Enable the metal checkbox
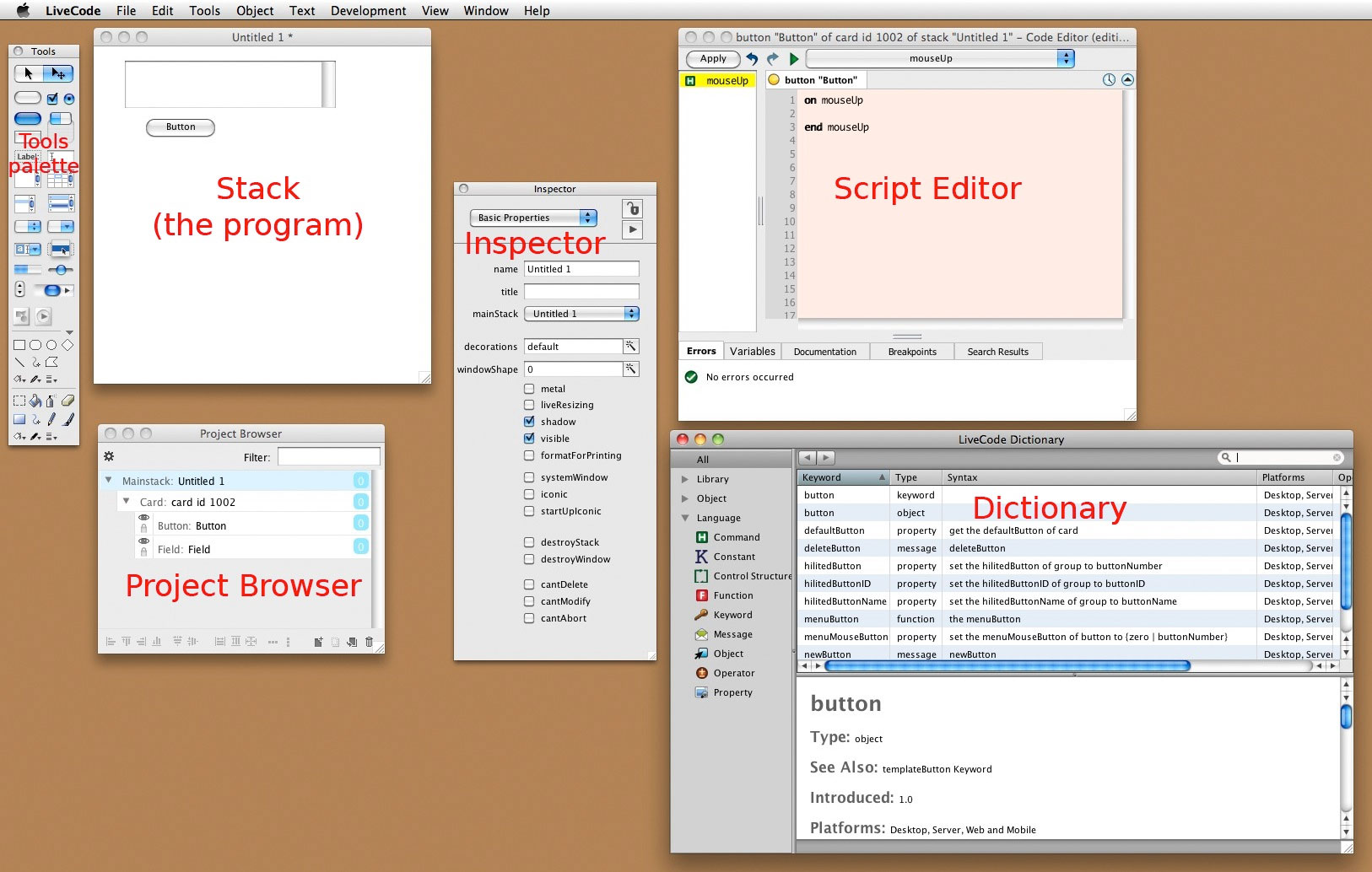Viewport: 1372px width, 872px height. 529,389
